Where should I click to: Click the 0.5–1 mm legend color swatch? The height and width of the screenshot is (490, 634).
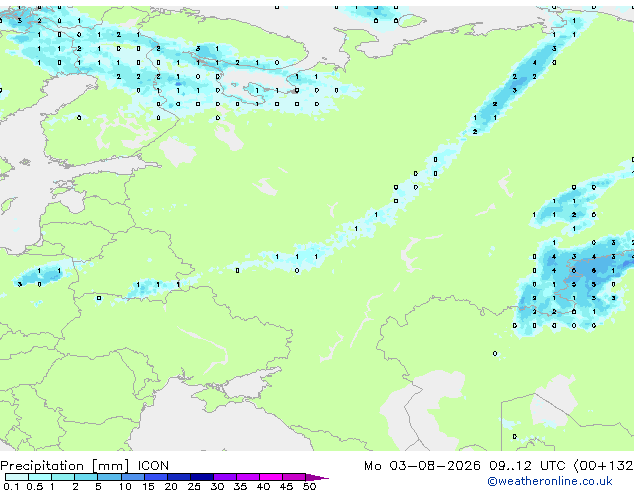[x=40, y=477]
